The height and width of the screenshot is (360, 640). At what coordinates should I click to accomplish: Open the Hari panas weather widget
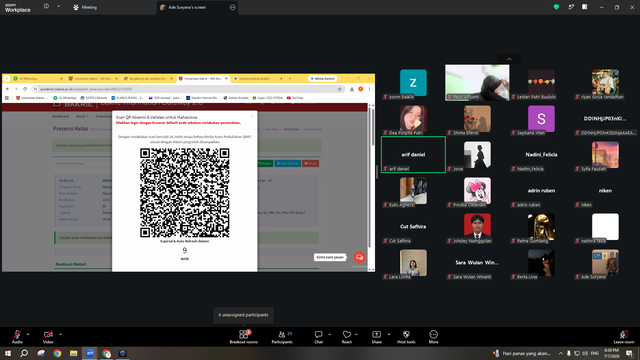522,353
